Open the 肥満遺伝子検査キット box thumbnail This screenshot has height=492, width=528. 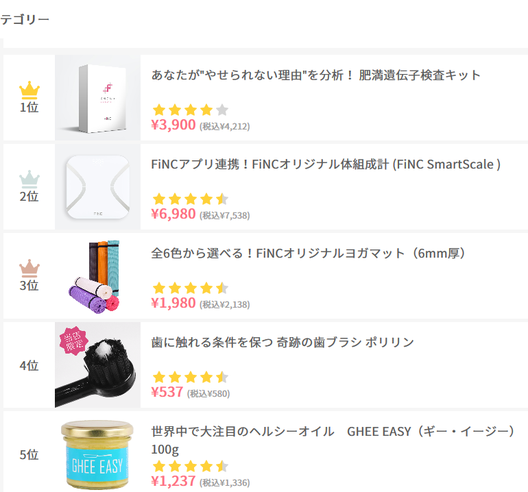click(98, 98)
